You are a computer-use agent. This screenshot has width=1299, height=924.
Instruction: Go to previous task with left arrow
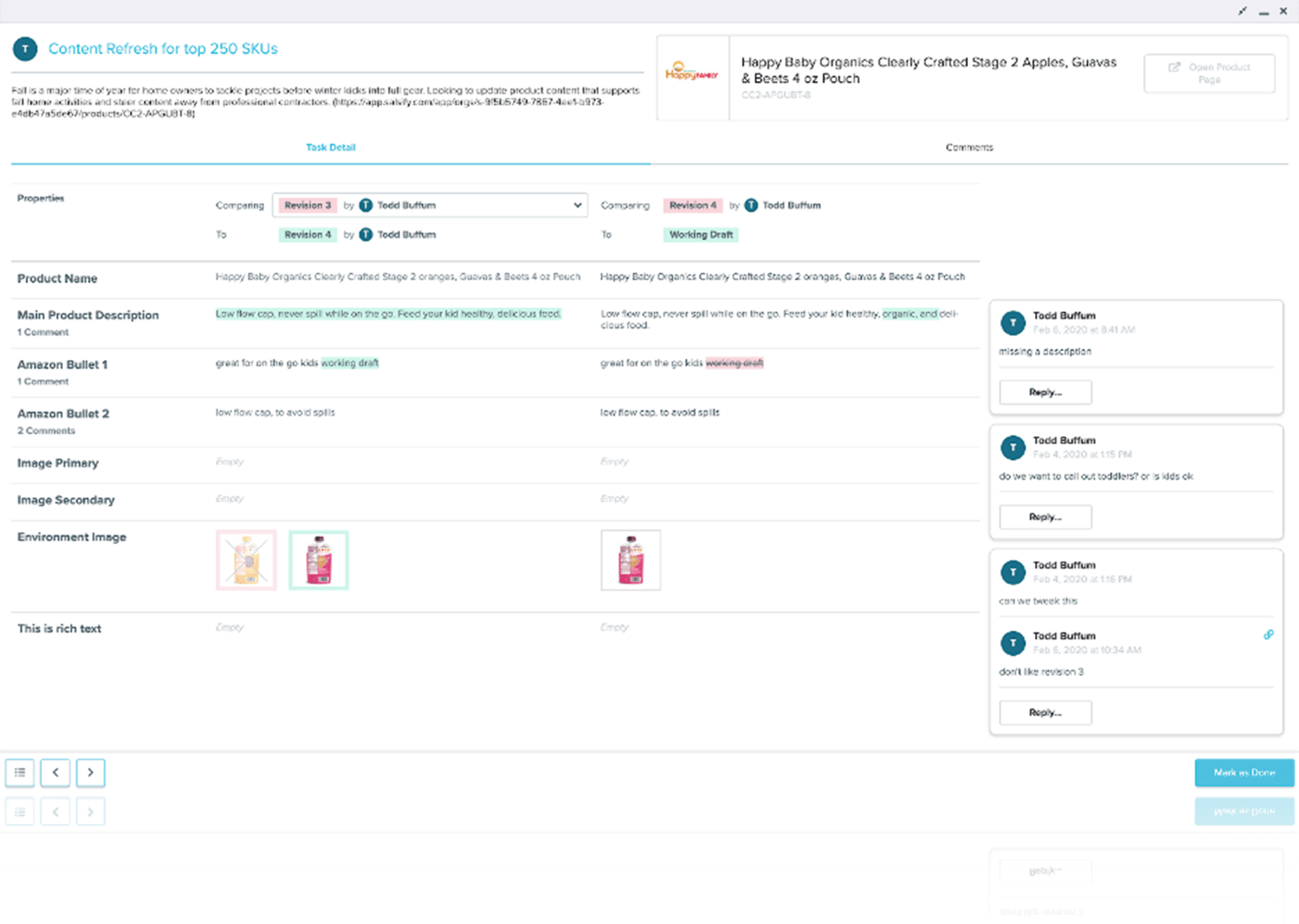[x=55, y=772]
